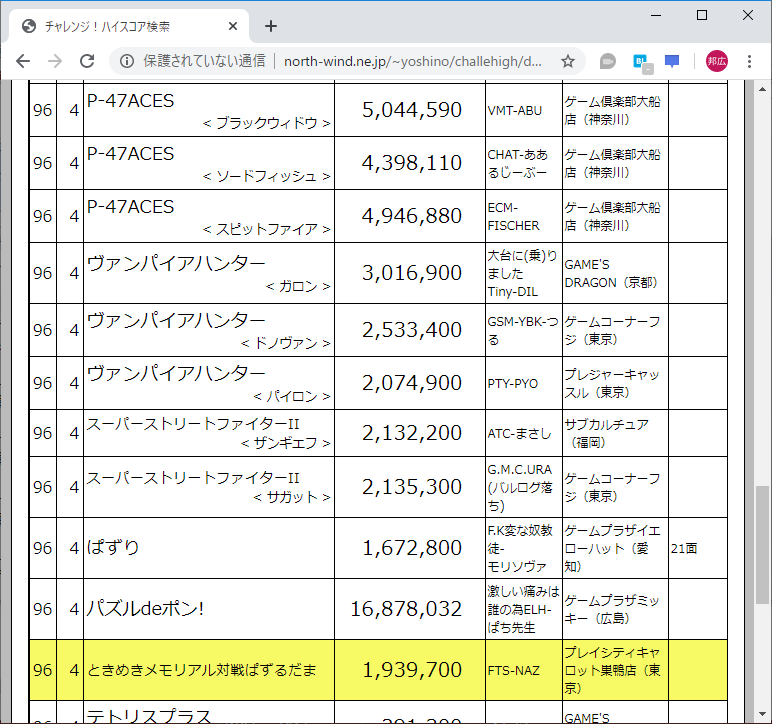The image size is (772, 724).
Task: Select ヴァンパイアハンター ガロン title cell
Action: click(x=209, y=273)
